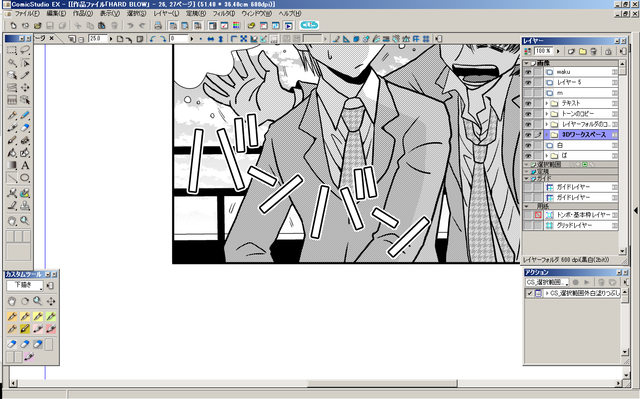Viewport: 640px width, 399px height.
Task: Click the undo arrow icon
Action: click(130, 25)
